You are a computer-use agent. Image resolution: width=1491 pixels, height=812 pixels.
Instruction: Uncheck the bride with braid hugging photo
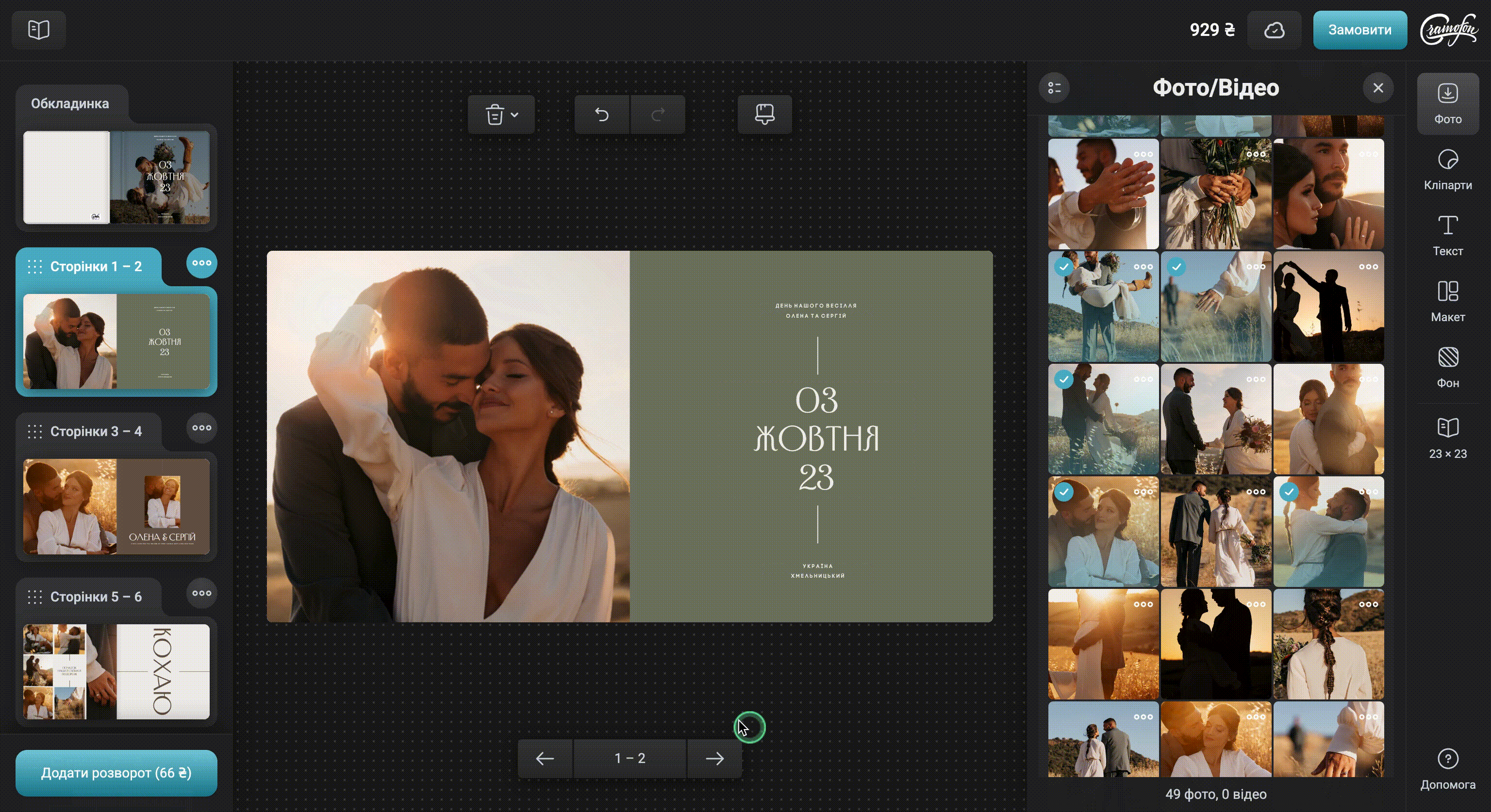(x=1289, y=492)
